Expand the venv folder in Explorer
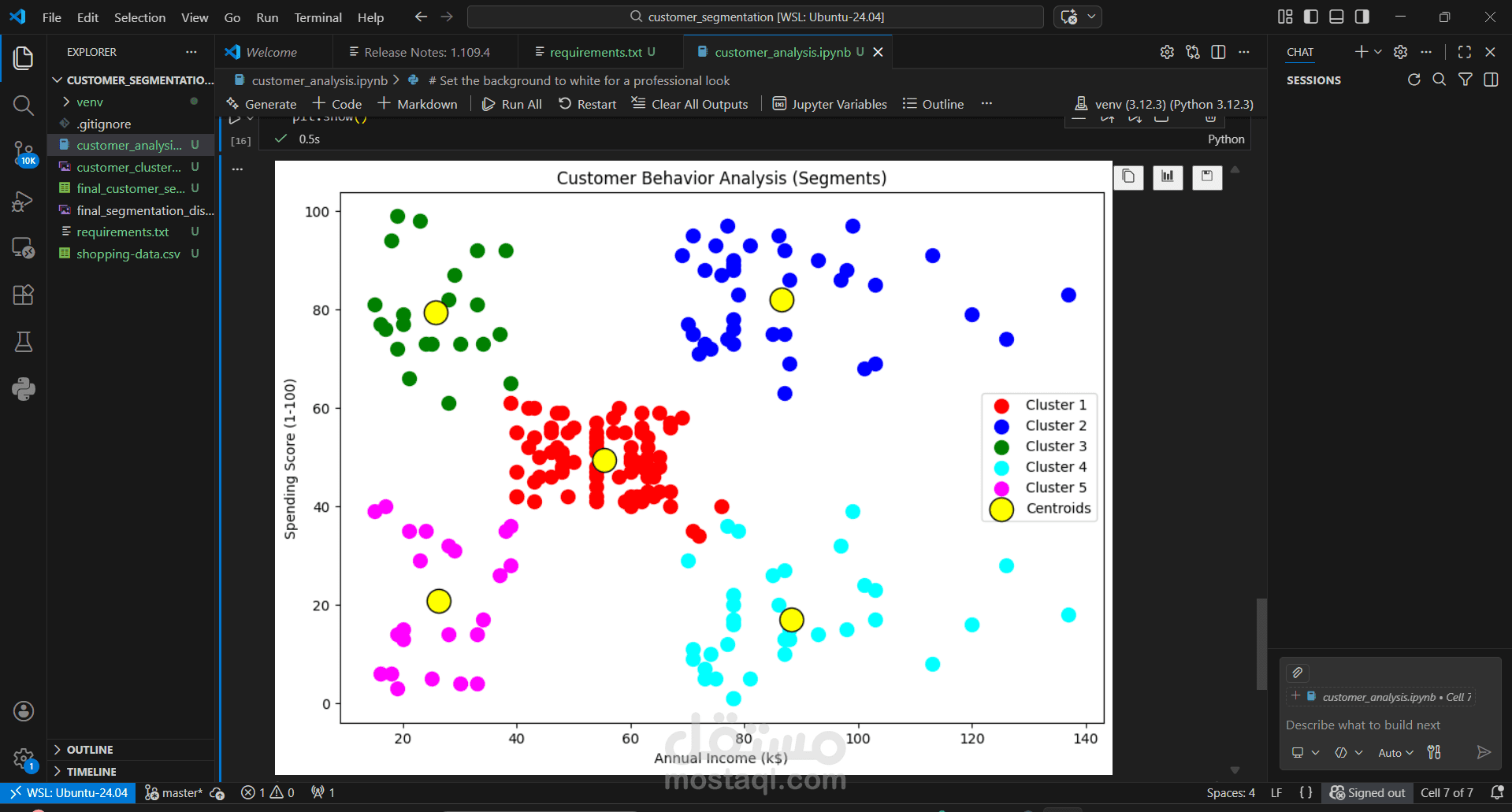The image size is (1512, 812). [67, 102]
